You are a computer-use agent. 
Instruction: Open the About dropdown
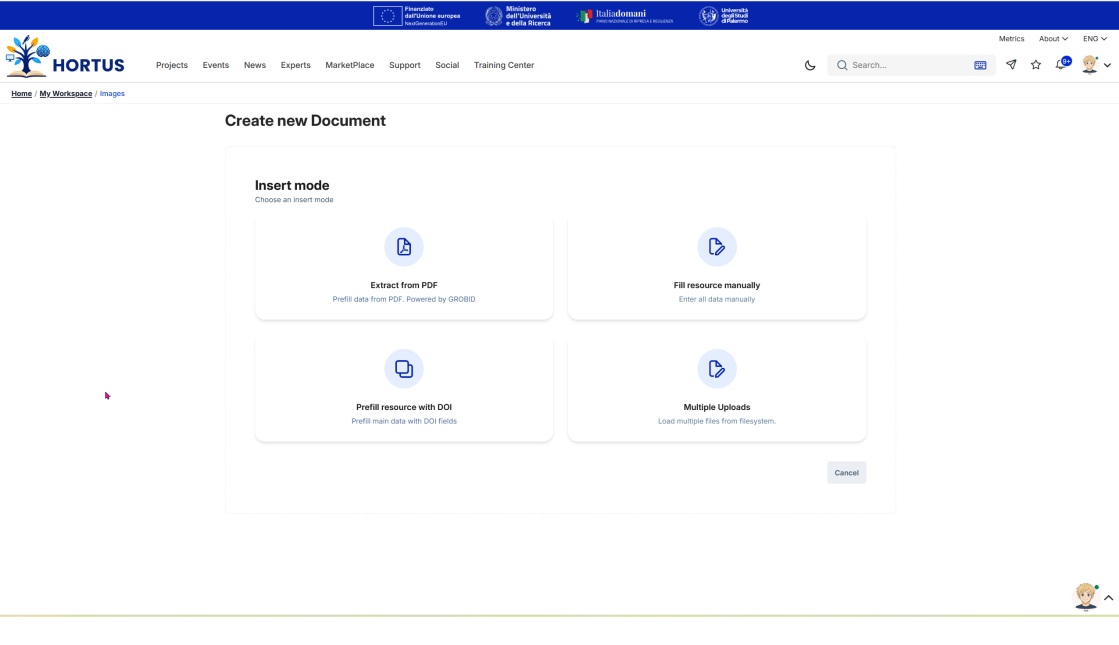1053,39
